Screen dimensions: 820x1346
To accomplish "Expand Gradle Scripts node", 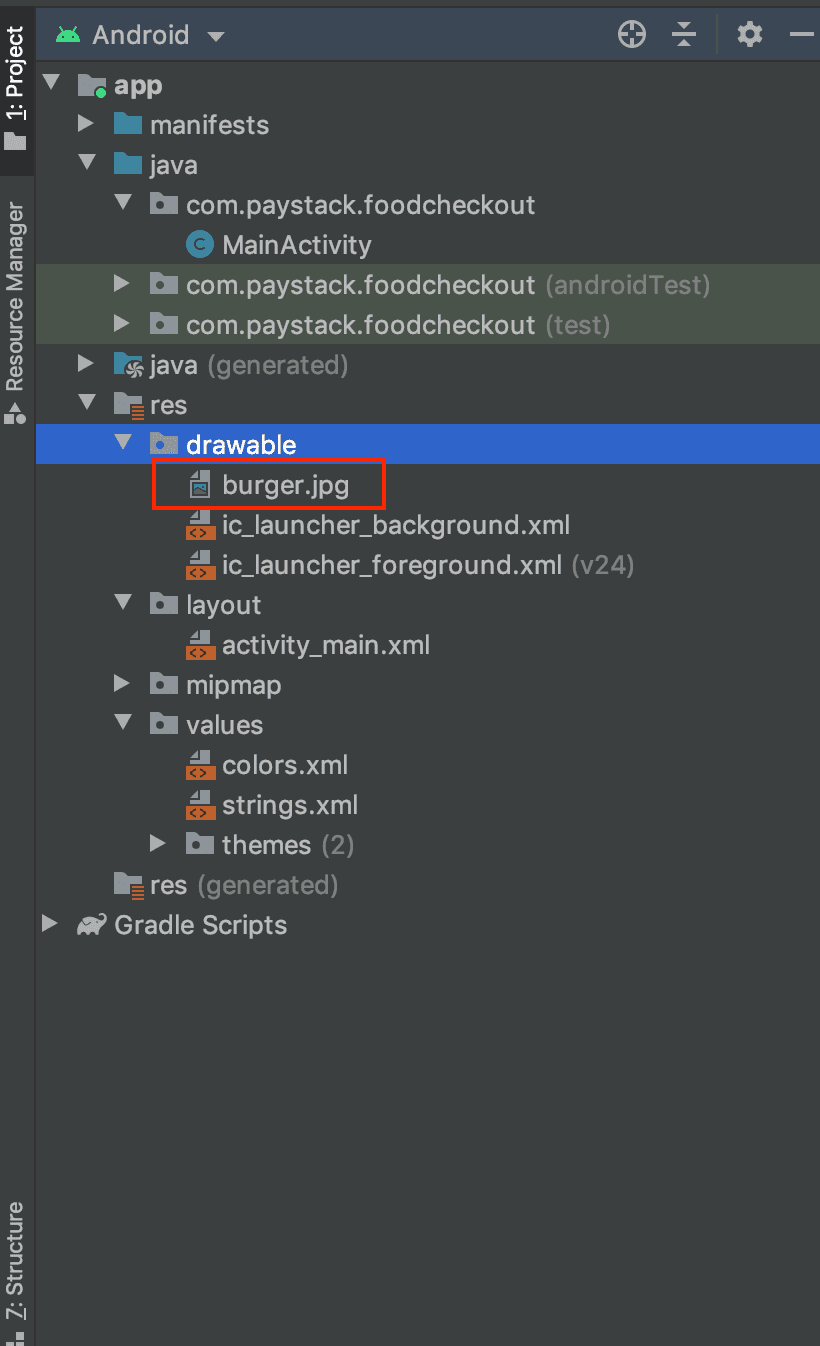I will pos(50,925).
